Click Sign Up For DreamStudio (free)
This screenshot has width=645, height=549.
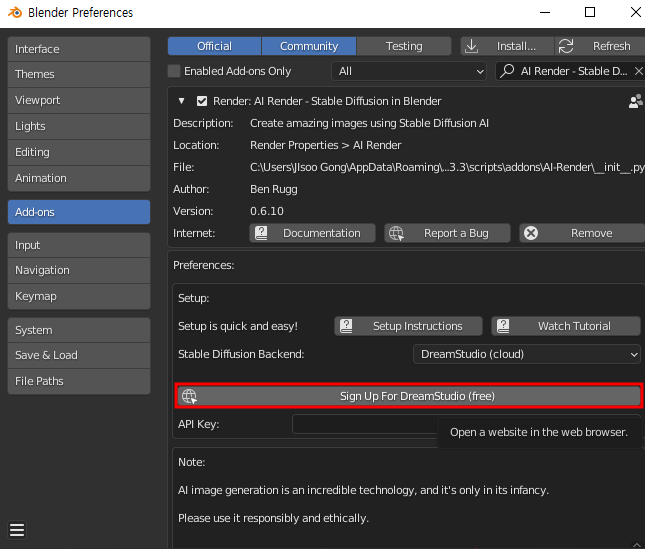click(x=409, y=396)
